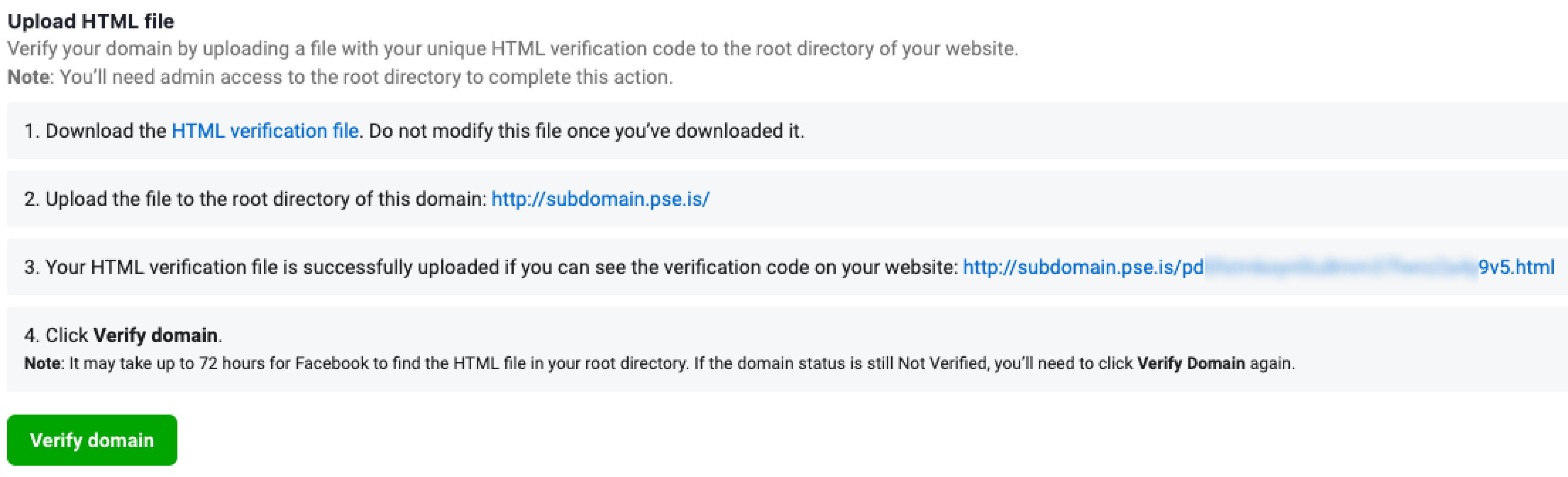Open the http://subdomain.pse.is/ root domain link
The image size is (1568, 477).
coord(600,199)
